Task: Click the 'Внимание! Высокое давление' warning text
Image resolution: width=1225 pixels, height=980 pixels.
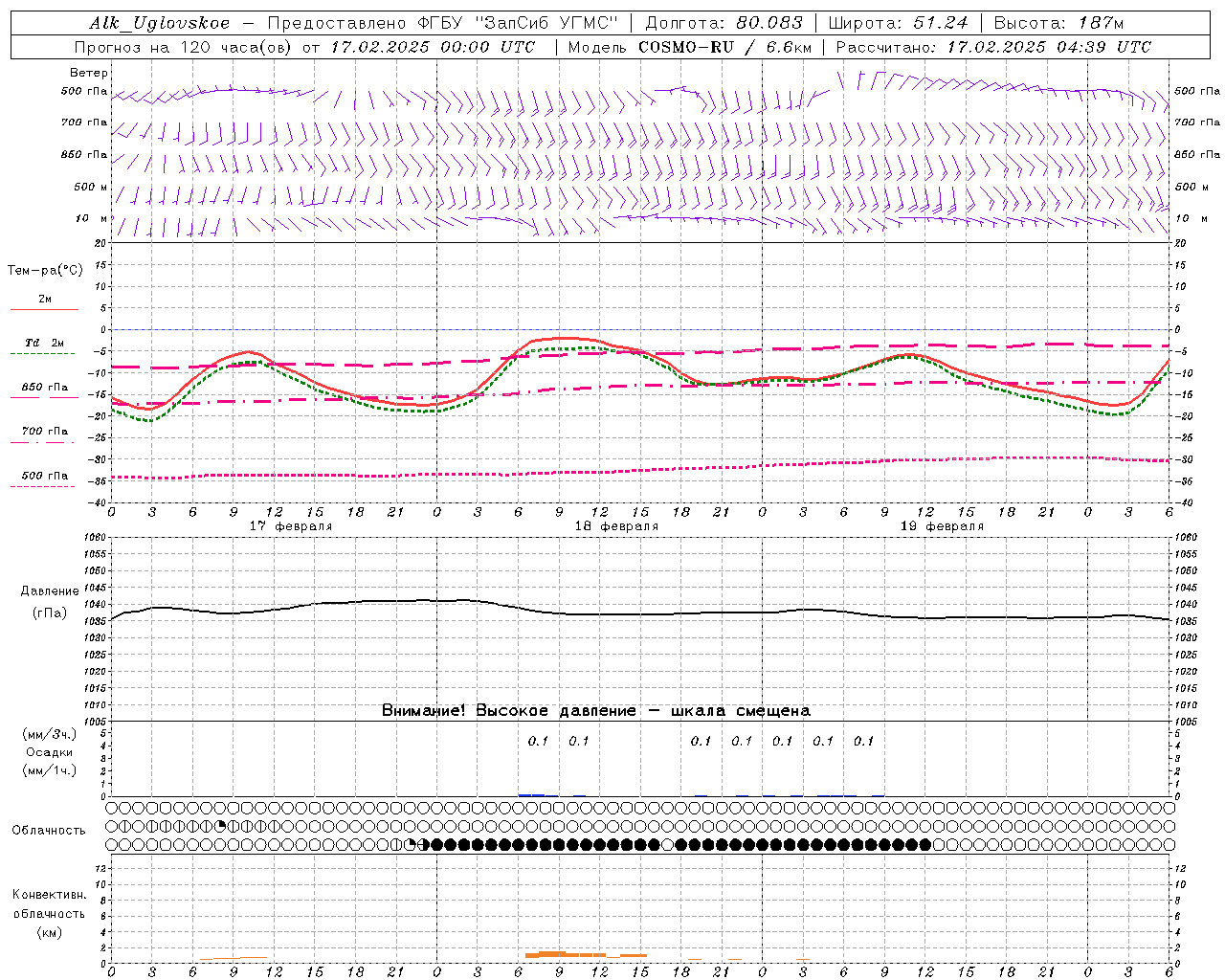Action: click(509, 711)
